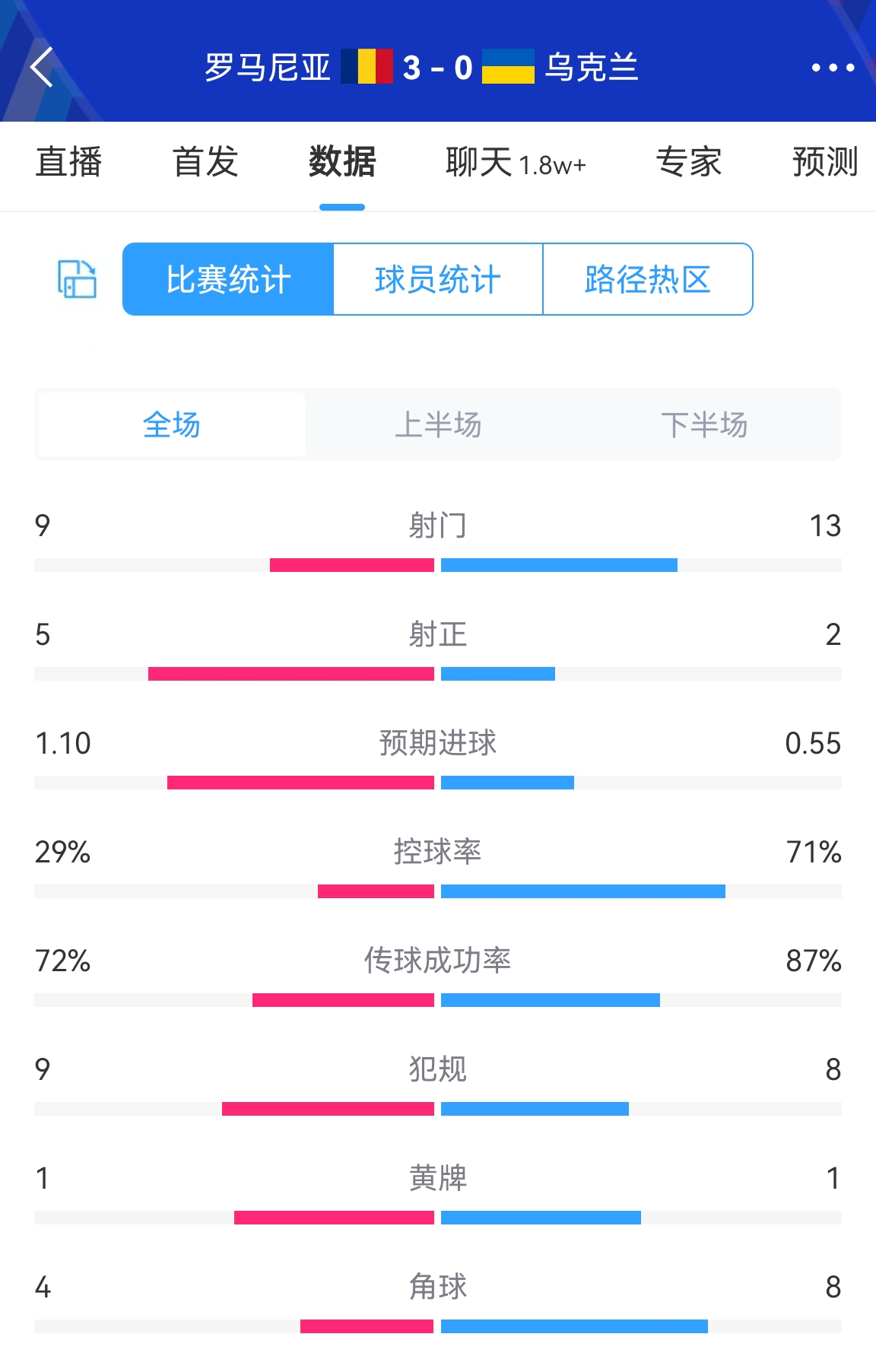
Task: Select 比赛统计 segment
Action: [228, 279]
